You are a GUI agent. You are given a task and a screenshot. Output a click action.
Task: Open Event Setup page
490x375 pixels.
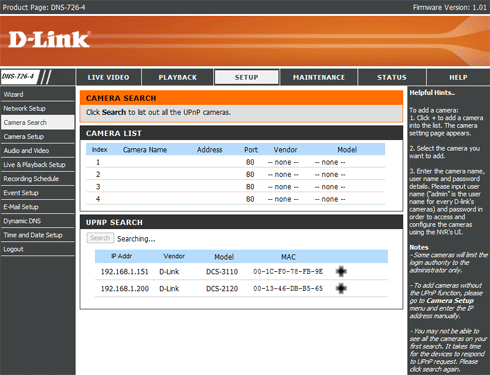tap(37, 193)
